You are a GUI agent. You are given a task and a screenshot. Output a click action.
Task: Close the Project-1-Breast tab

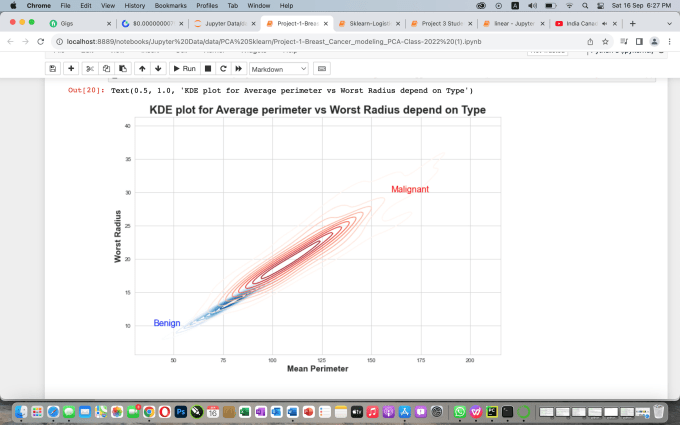(x=326, y=23)
